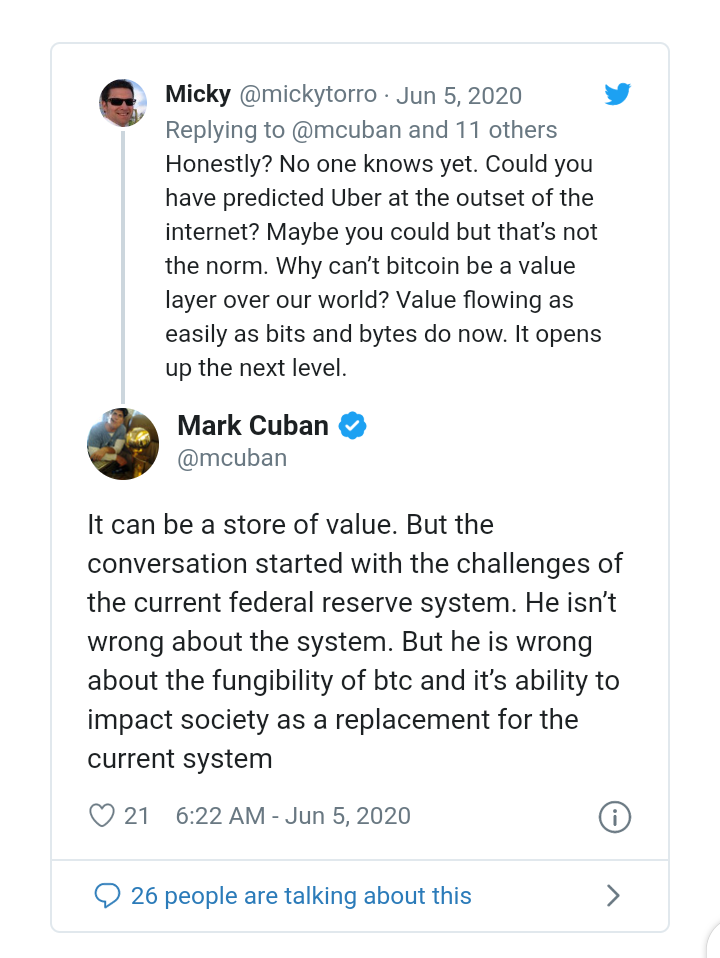This screenshot has height=958, width=720.
Task: Open Mark Cuban's avatar photo
Action: pos(123,444)
